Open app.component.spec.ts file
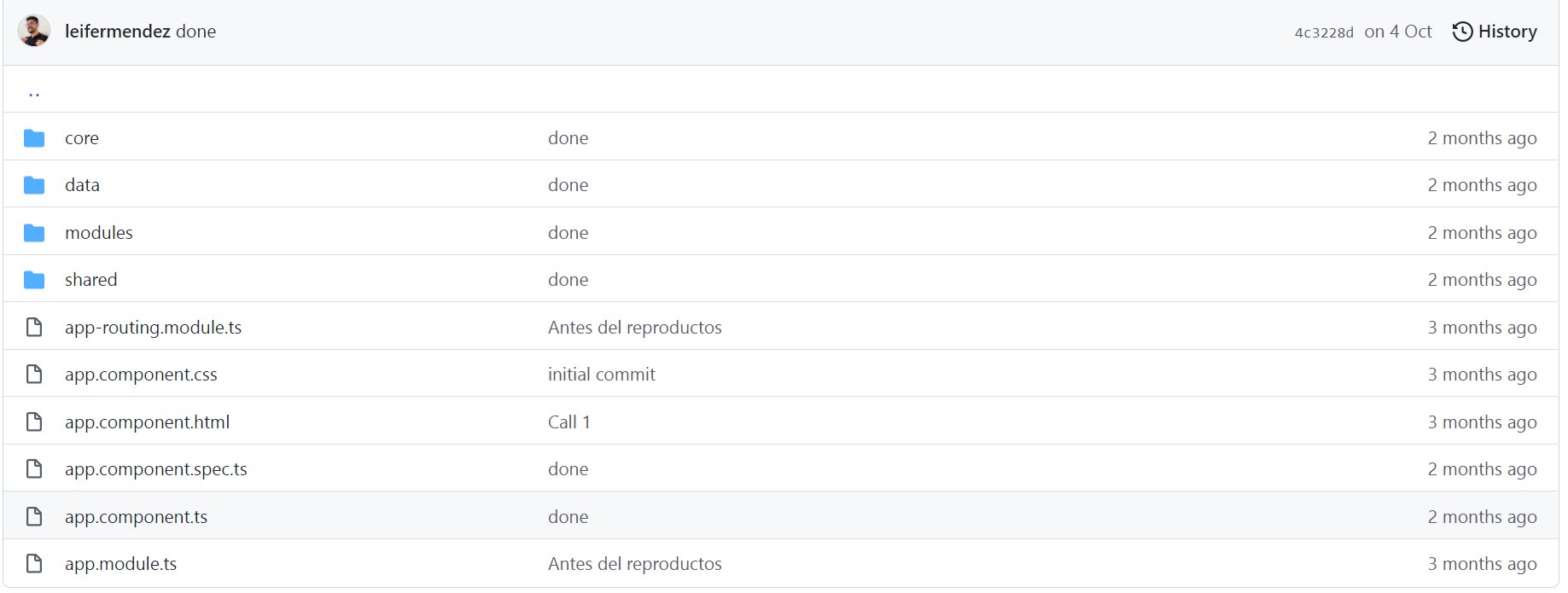 pos(155,468)
